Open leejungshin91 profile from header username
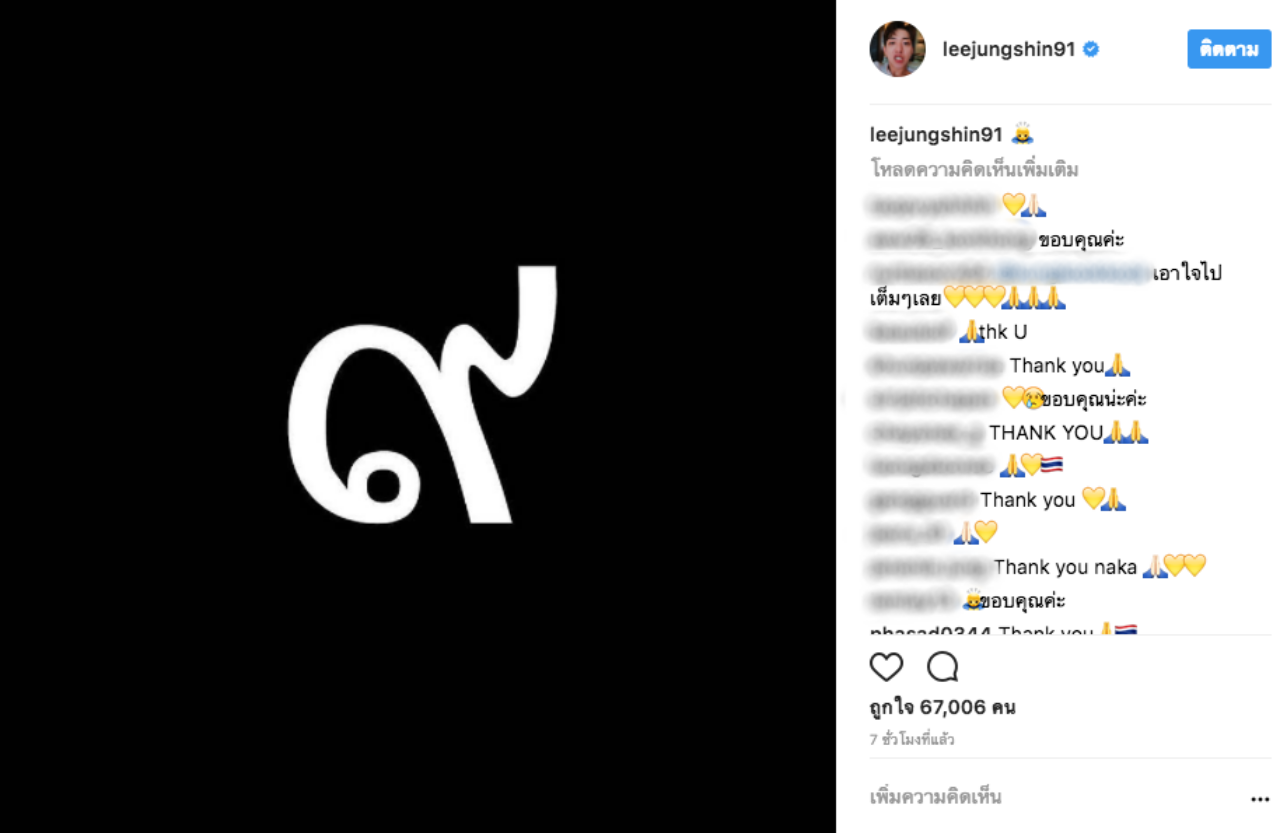Image resolution: width=1280 pixels, height=833 pixels. click(1008, 49)
